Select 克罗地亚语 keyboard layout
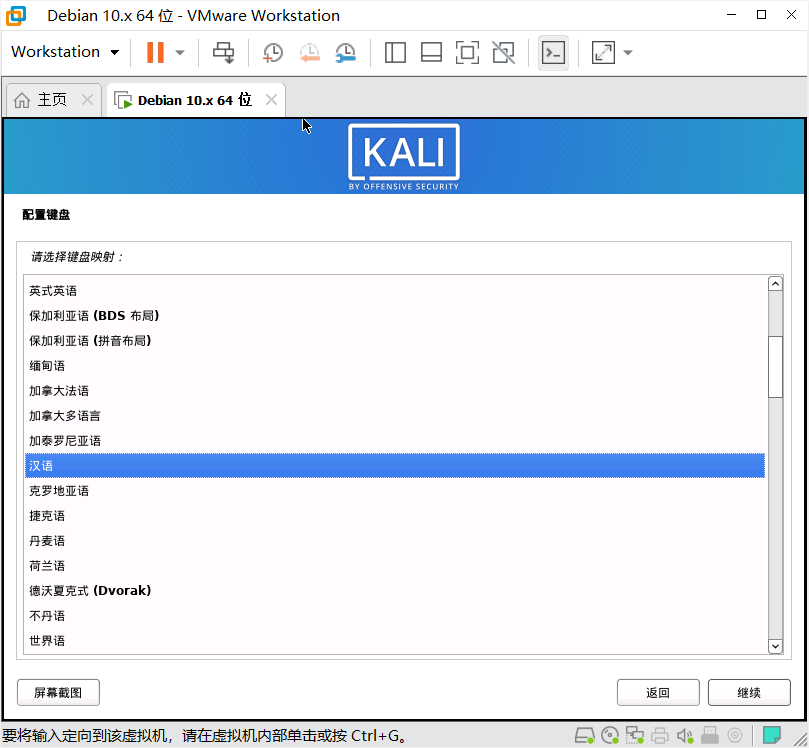809x748 pixels. pyautogui.click(x=395, y=491)
